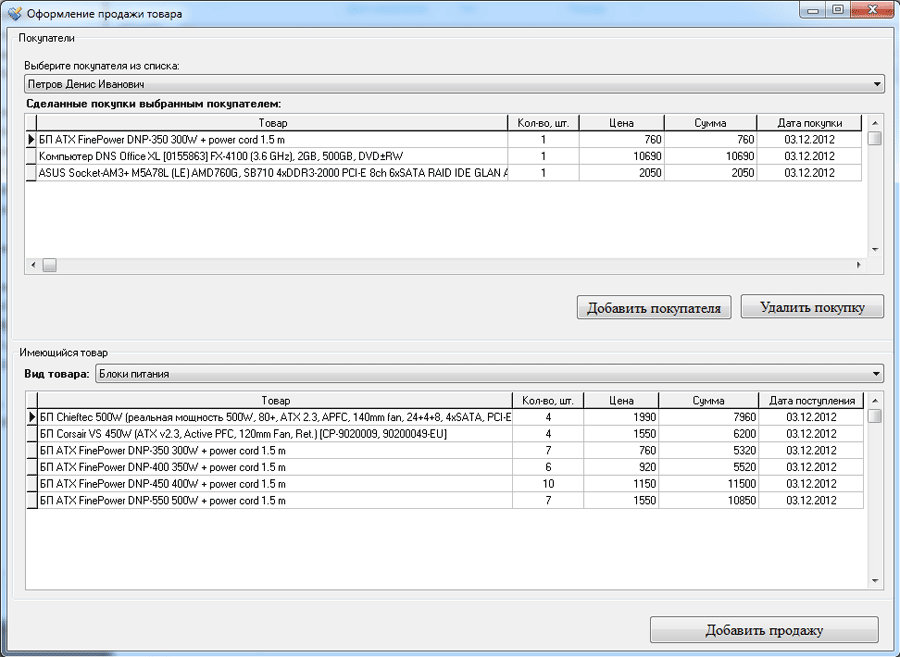Maximize the 'Оформление продажи товара' window

click(x=839, y=10)
